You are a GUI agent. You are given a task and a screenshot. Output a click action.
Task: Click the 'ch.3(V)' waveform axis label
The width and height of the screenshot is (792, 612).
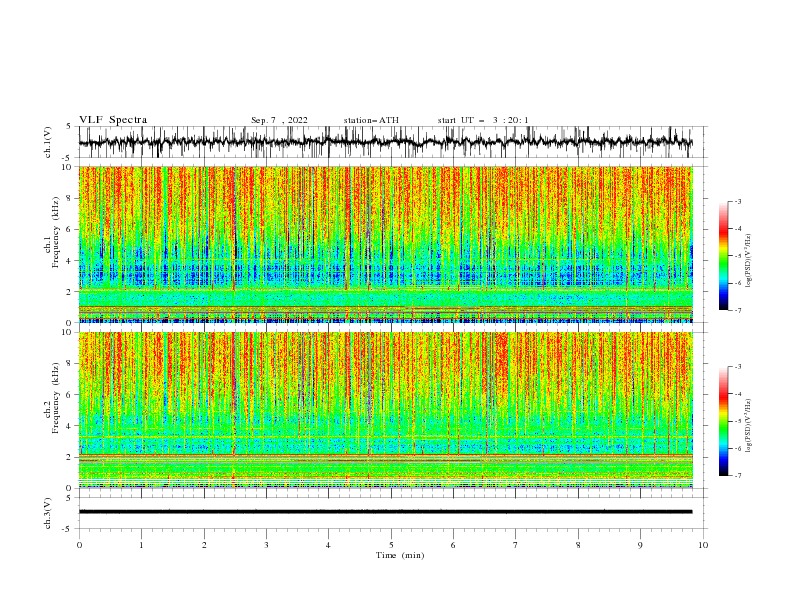click(48, 513)
